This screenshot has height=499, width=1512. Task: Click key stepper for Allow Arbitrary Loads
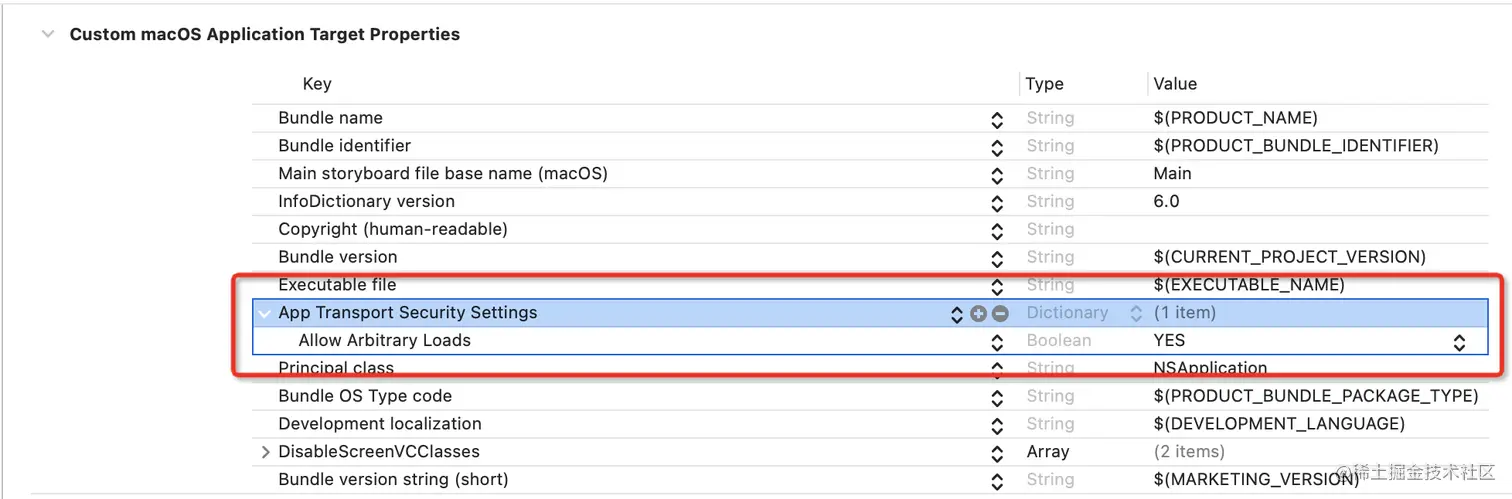point(997,342)
